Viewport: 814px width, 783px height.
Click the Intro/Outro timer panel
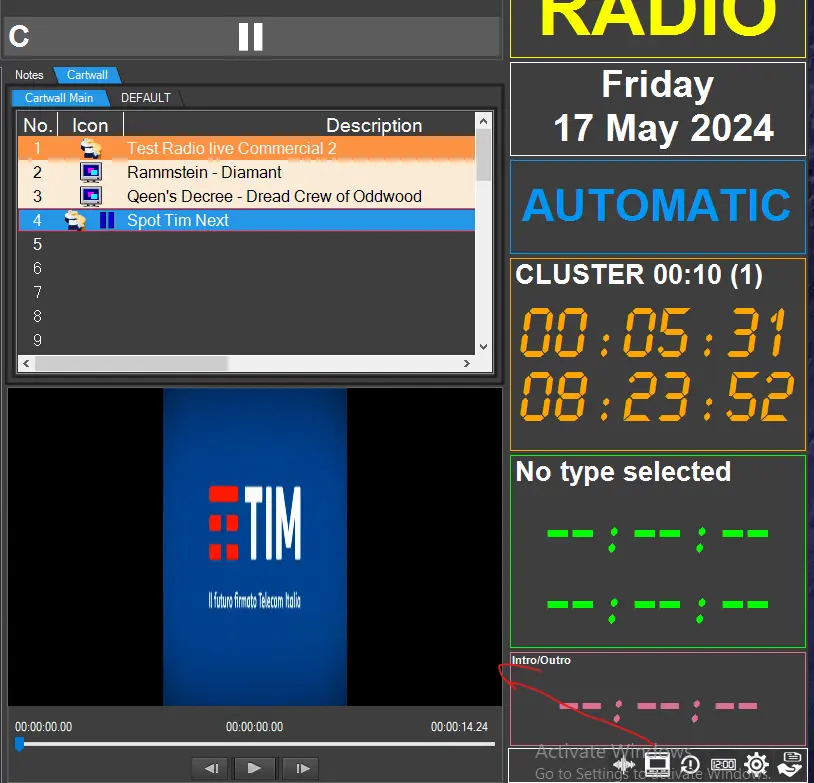point(658,699)
